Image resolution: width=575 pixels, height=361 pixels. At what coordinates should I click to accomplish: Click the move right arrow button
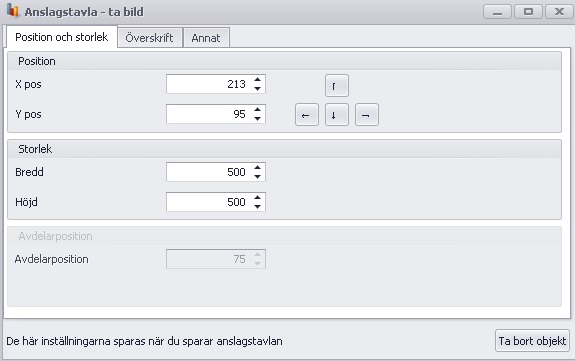point(367,115)
